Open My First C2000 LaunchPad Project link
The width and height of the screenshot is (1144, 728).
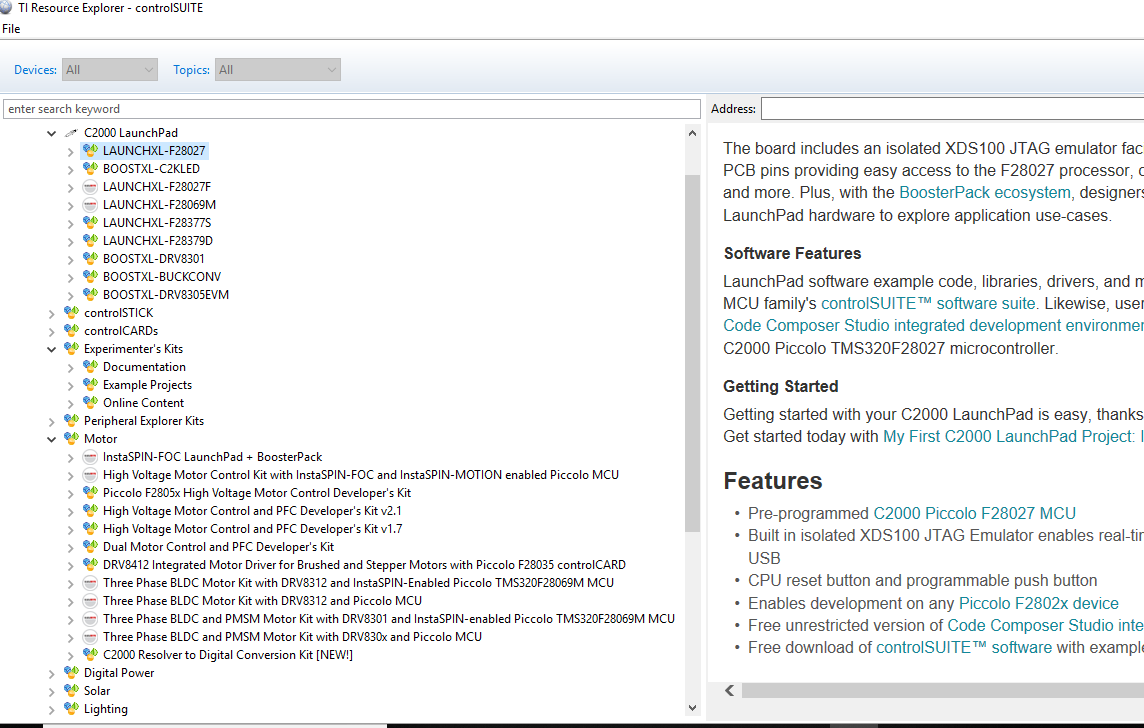click(x=1013, y=436)
